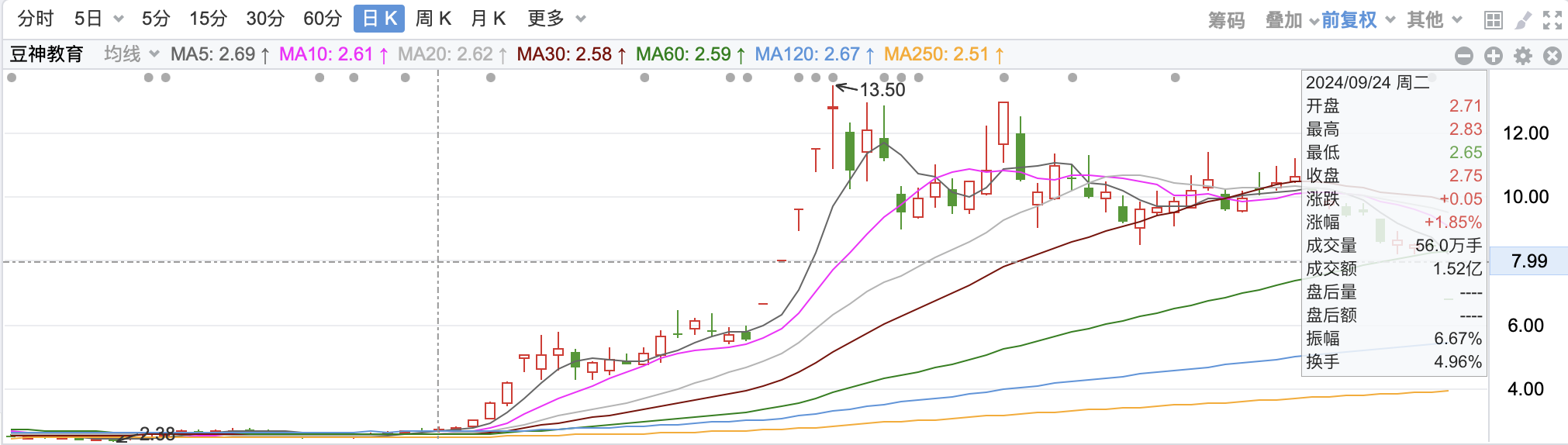This screenshot has width=1568, height=445.
Task: Click the 6.00 price axis label
Action: coord(1526,326)
